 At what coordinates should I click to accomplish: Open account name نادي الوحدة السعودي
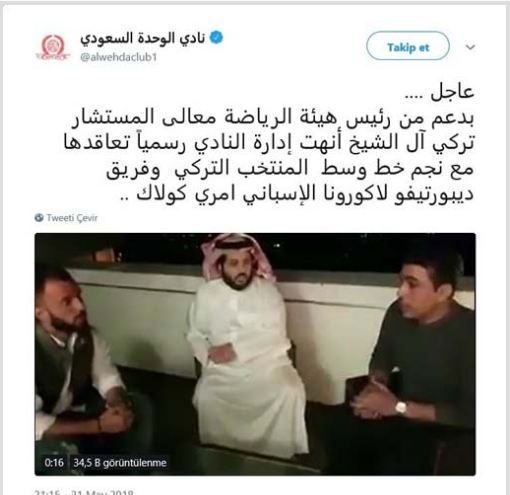(x=143, y=38)
